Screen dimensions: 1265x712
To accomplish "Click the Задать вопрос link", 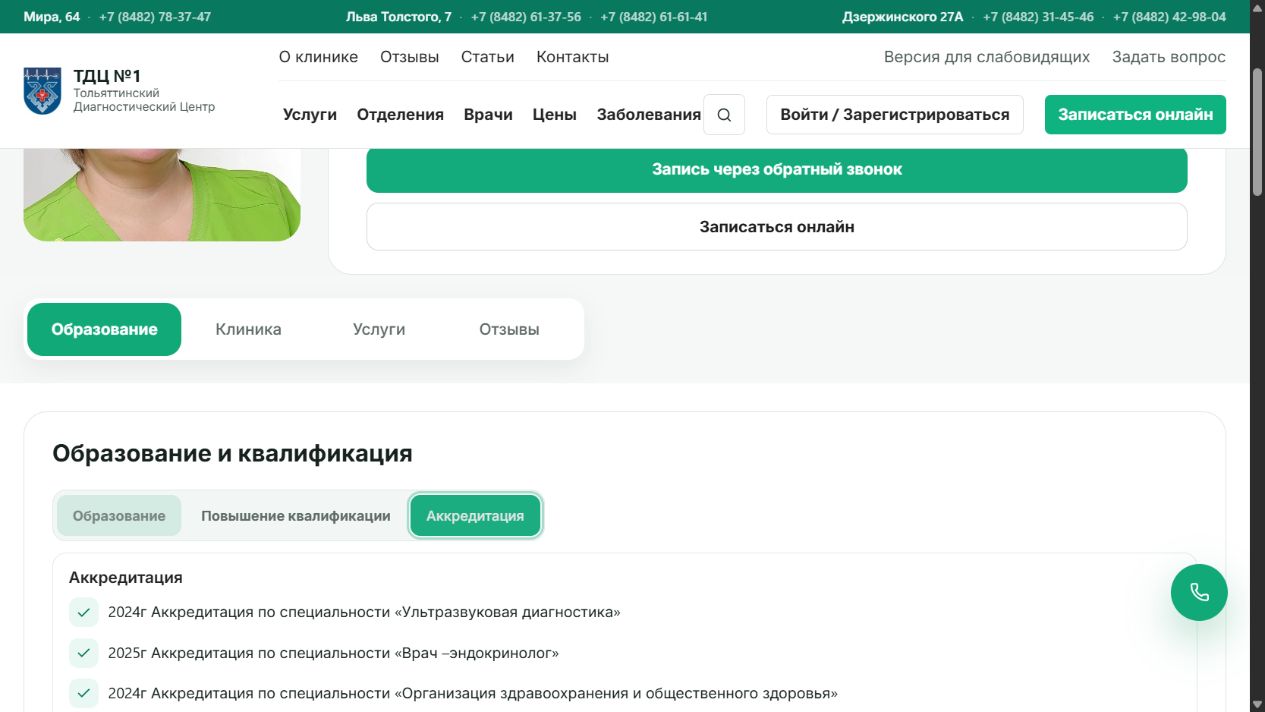I will 1169,57.
